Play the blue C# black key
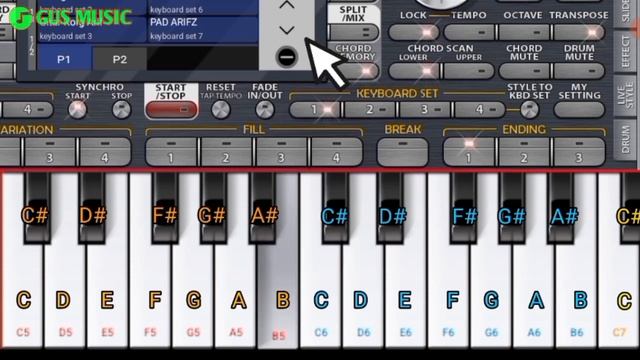 pos(335,208)
